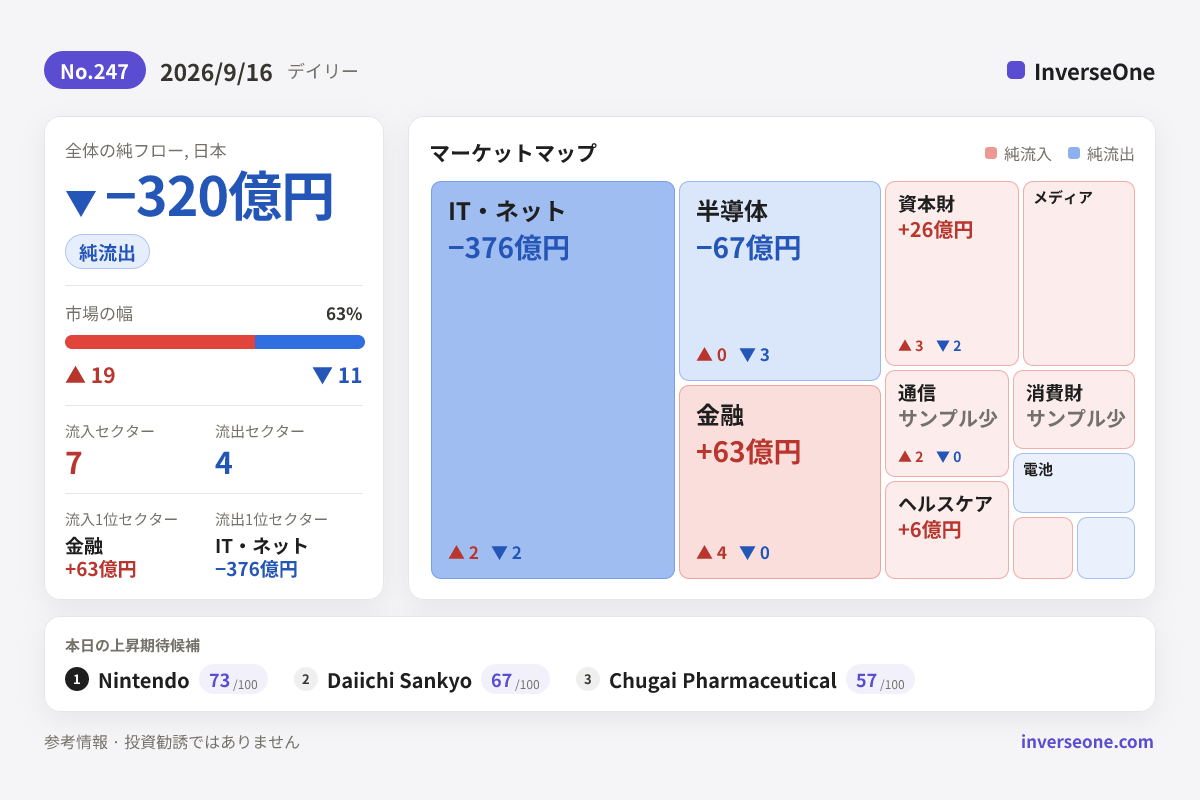Click the rank 1 badge beside Nintendo
1200x800 pixels.
click(x=77, y=680)
